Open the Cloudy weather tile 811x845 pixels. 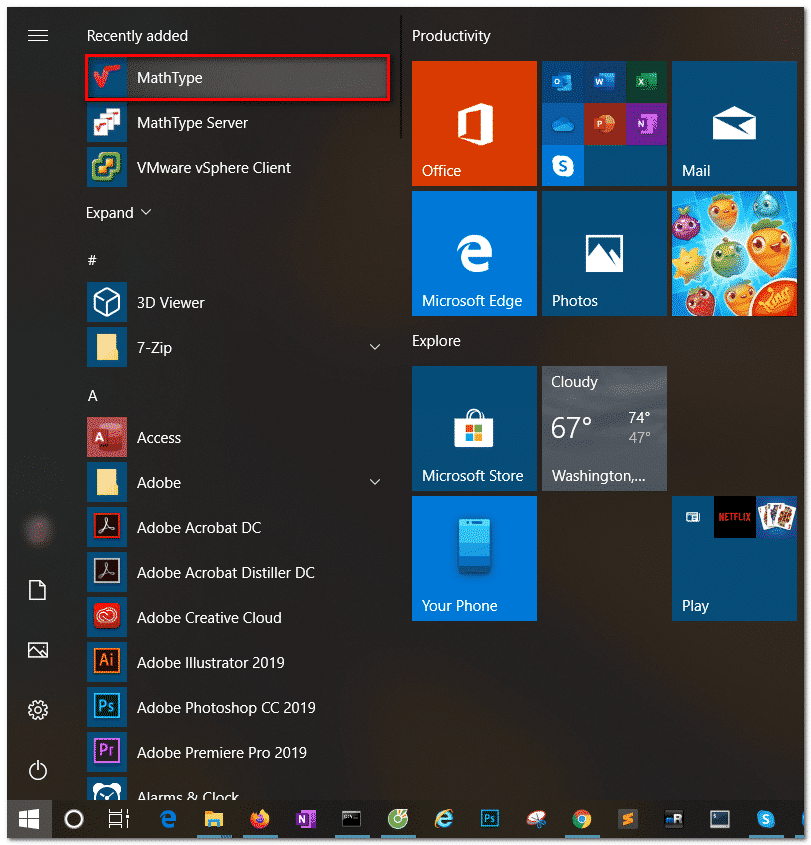(604, 428)
